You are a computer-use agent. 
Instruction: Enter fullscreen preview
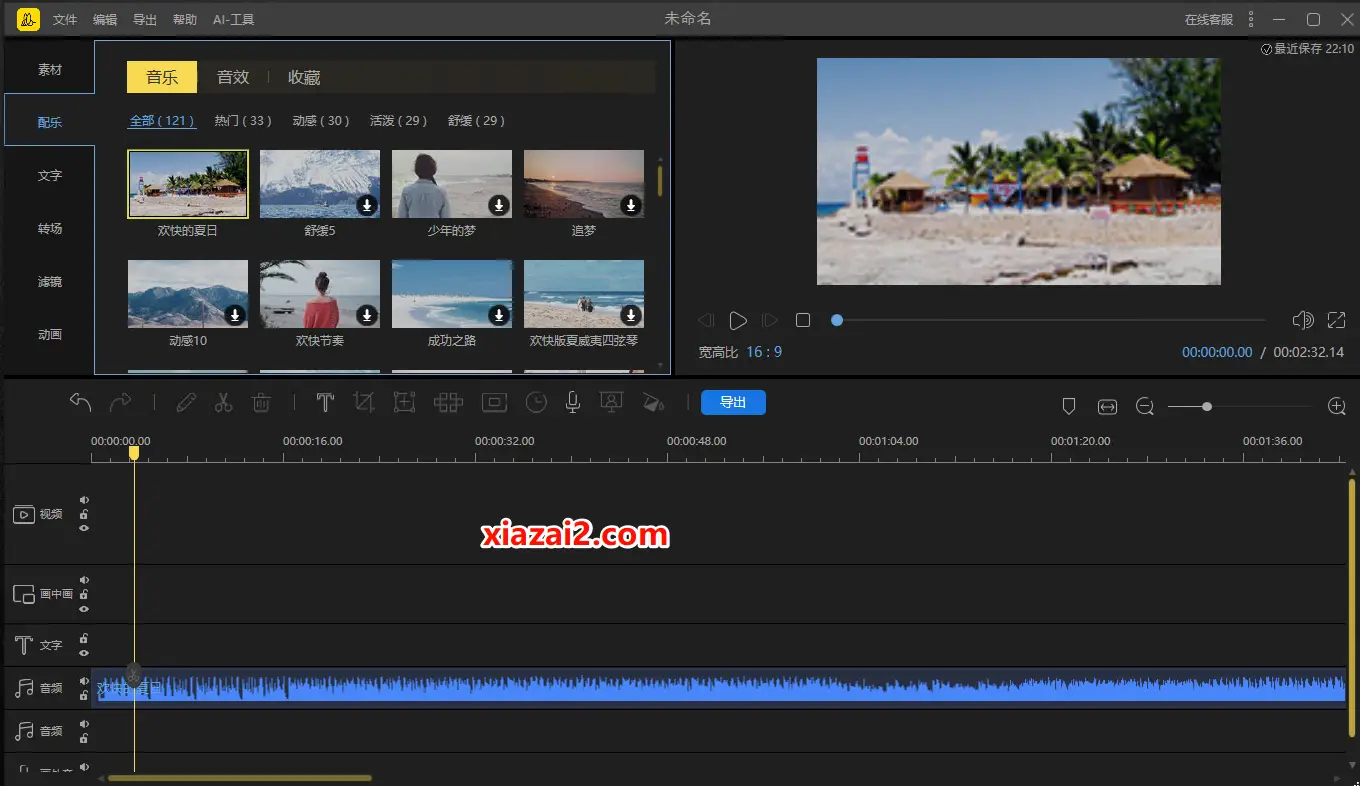coord(1336,320)
